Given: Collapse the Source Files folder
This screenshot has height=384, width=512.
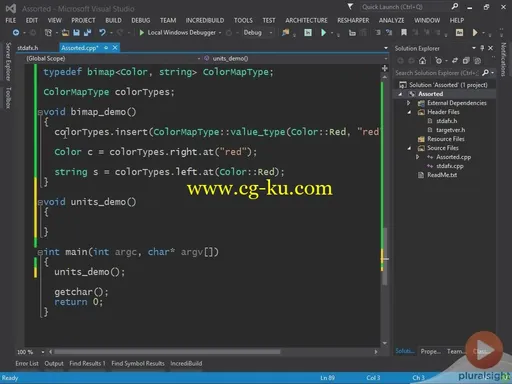Looking at the screenshot, I should coord(409,148).
